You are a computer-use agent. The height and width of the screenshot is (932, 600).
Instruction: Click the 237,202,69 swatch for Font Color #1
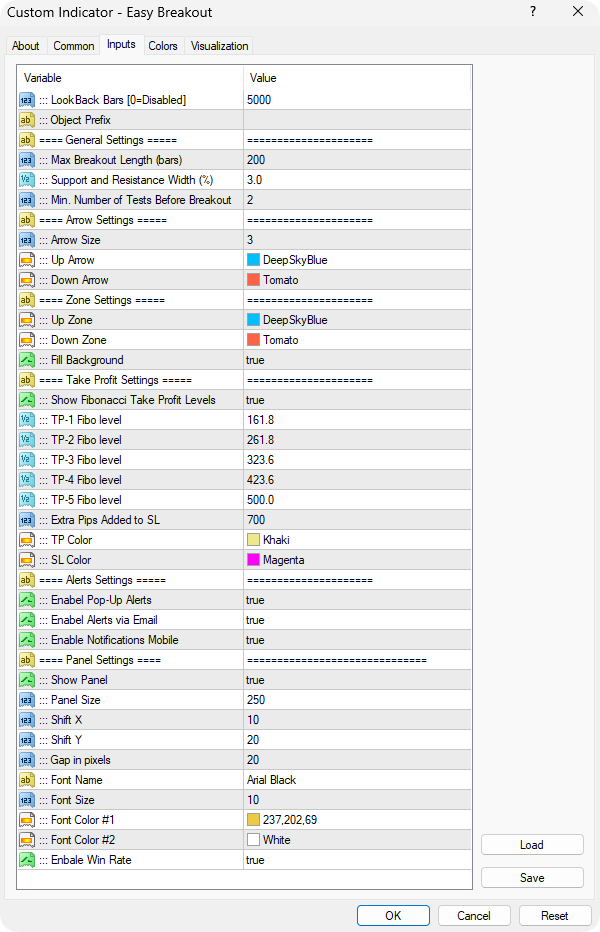(253, 820)
